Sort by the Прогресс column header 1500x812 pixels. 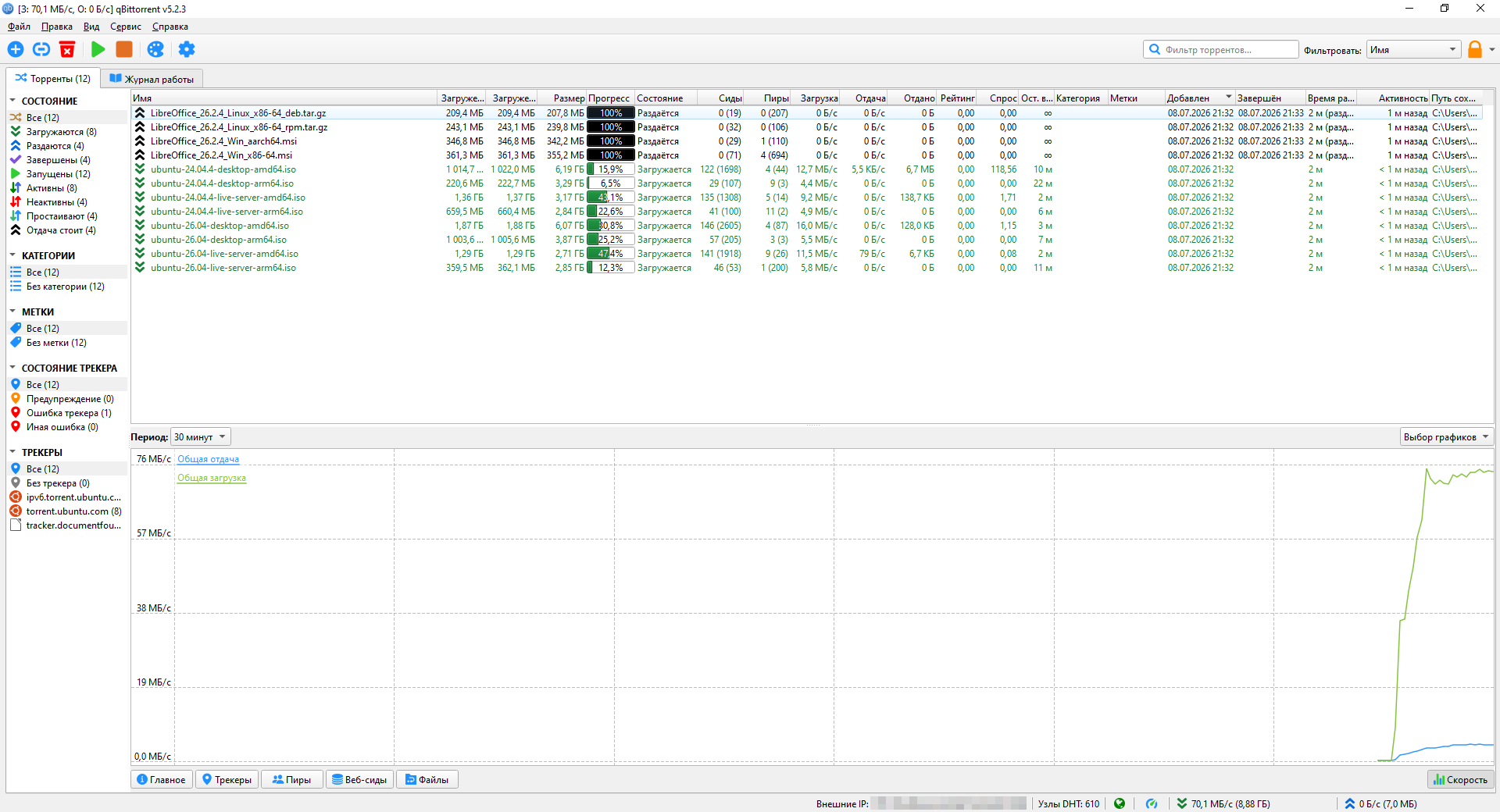pyautogui.click(x=610, y=98)
